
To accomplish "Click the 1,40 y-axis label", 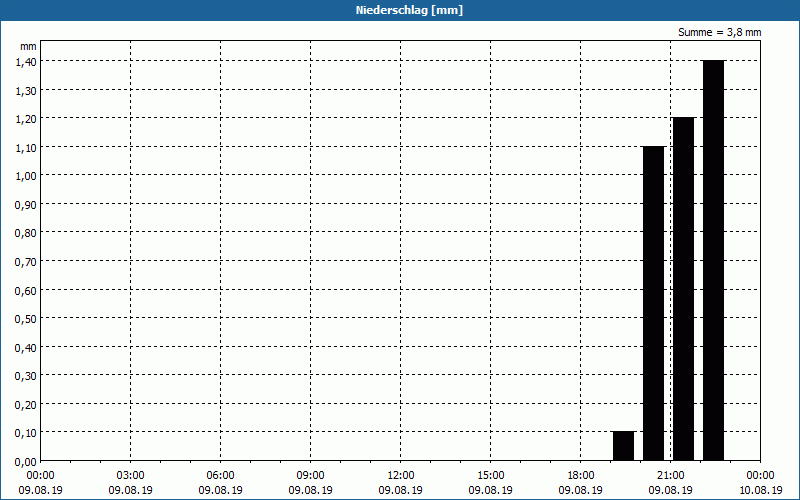I will [x=26, y=62].
